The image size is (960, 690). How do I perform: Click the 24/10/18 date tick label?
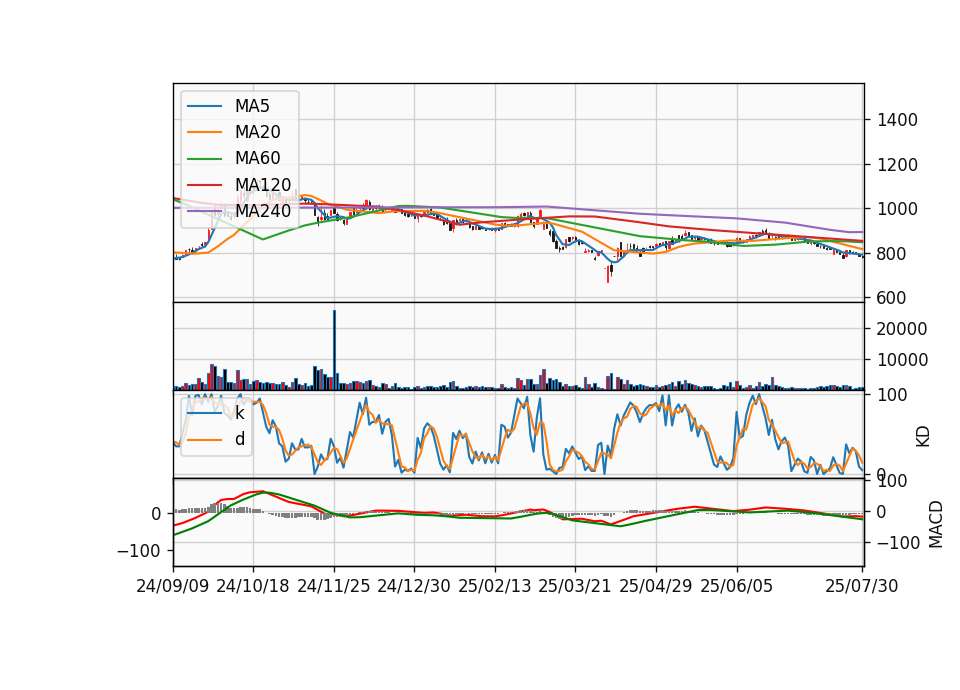[x=253, y=586]
